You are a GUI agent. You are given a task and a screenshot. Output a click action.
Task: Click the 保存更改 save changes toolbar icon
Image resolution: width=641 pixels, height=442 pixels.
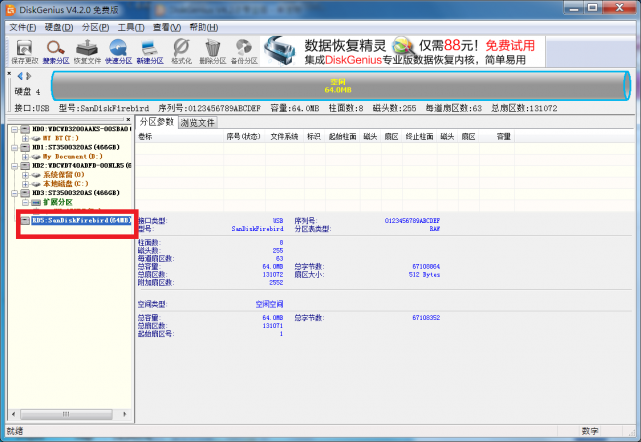click(x=24, y=52)
